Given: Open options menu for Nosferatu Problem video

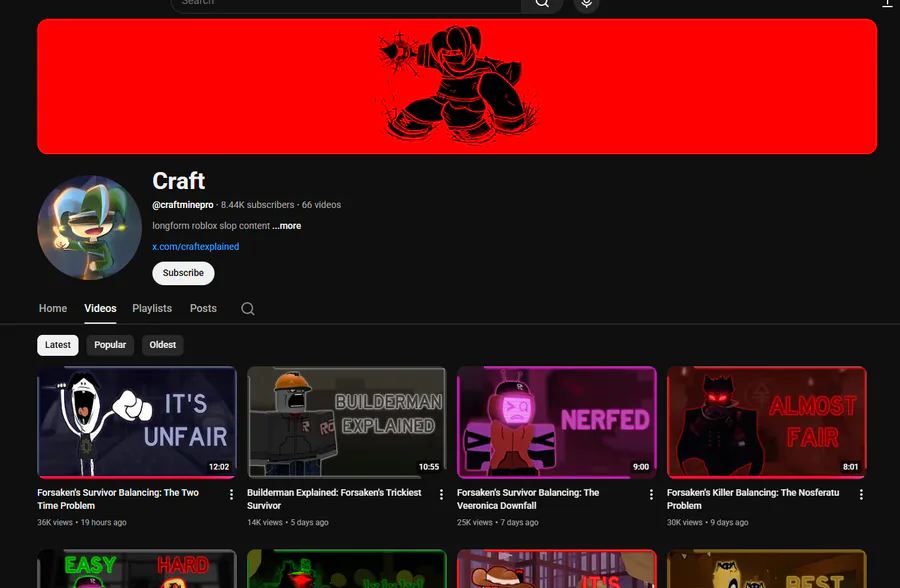Looking at the screenshot, I should (861, 494).
